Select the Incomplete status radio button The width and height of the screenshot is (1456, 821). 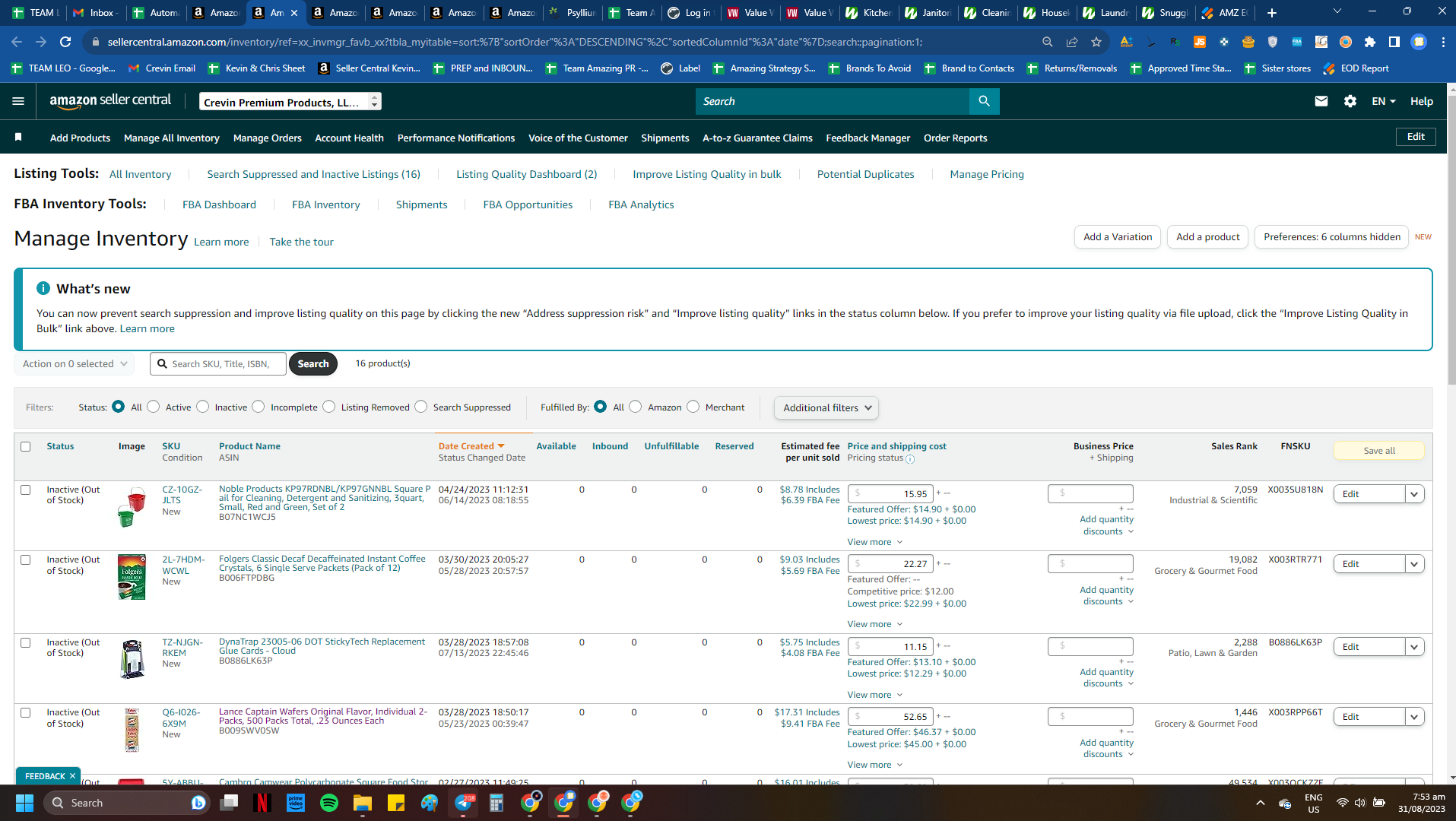tap(259, 407)
